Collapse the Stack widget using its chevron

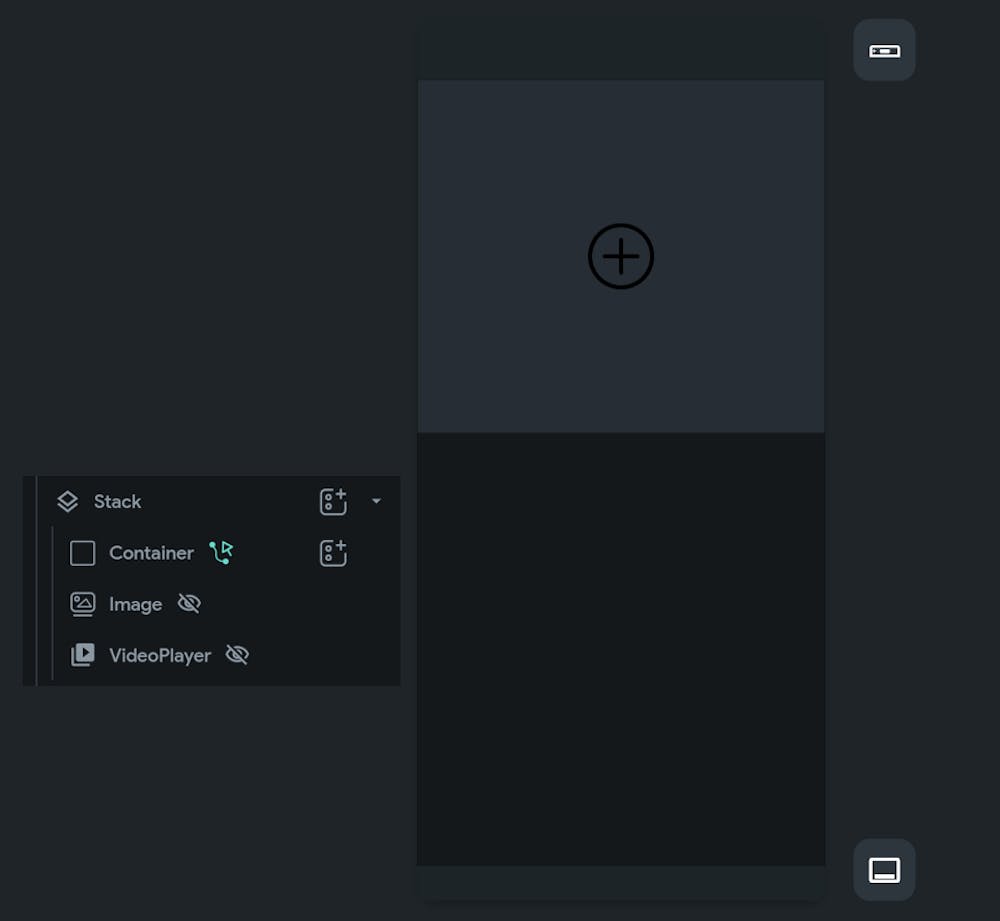[x=377, y=501]
